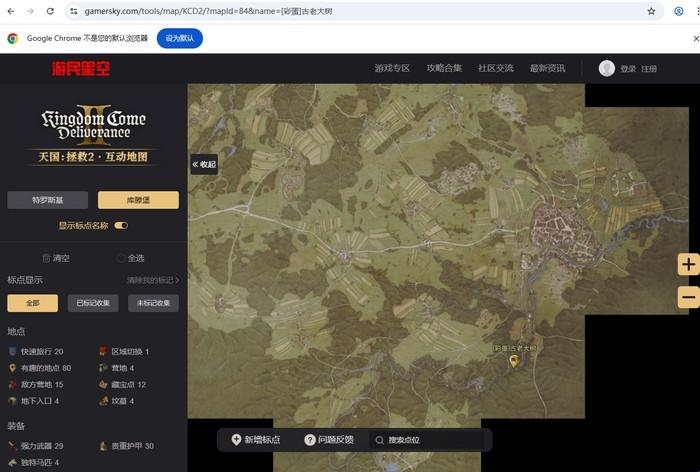Click the 坟墓 grave icon
The width and height of the screenshot is (700, 472).
(103, 401)
